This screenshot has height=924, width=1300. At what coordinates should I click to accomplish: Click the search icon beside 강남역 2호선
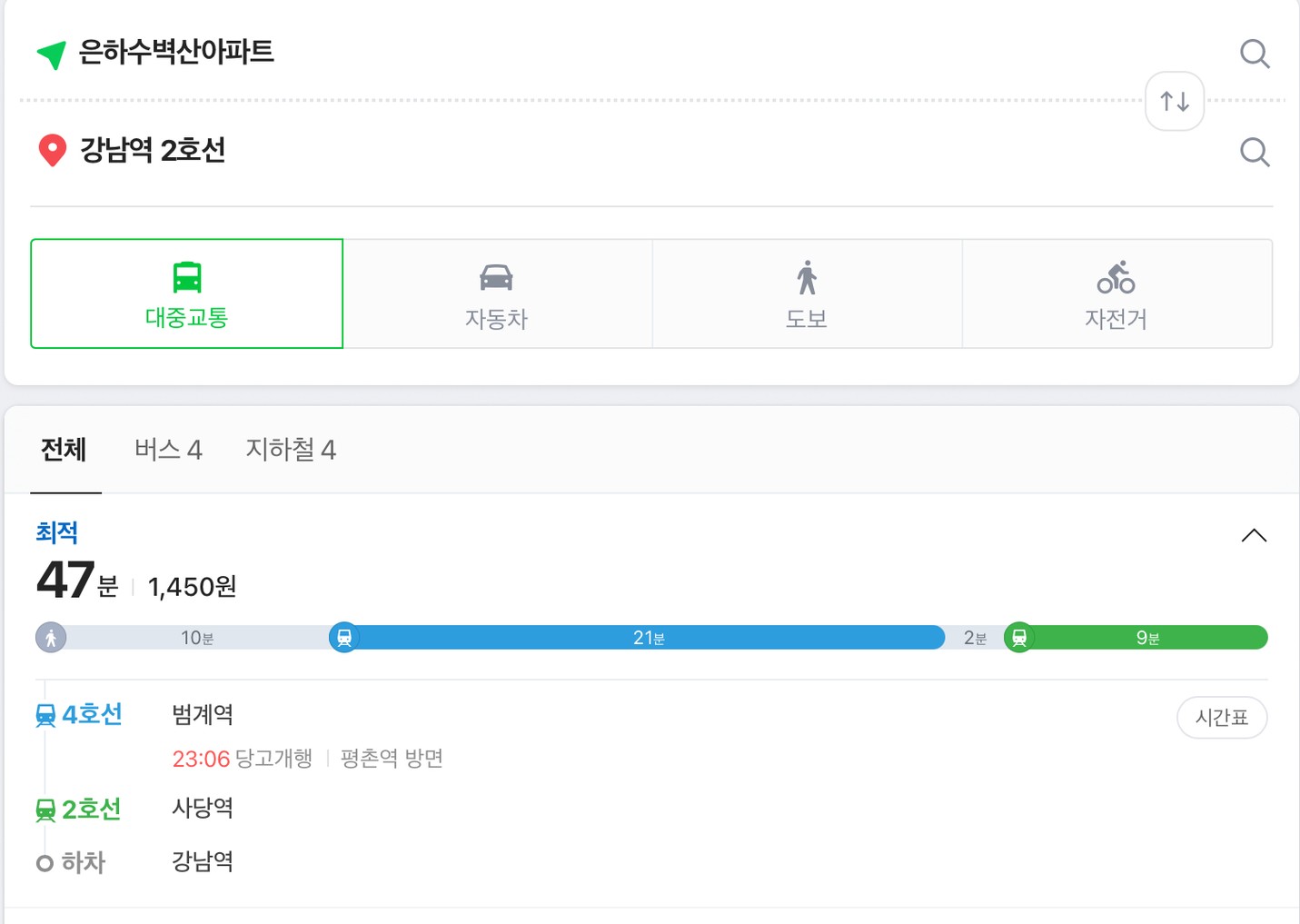[1254, 152]
